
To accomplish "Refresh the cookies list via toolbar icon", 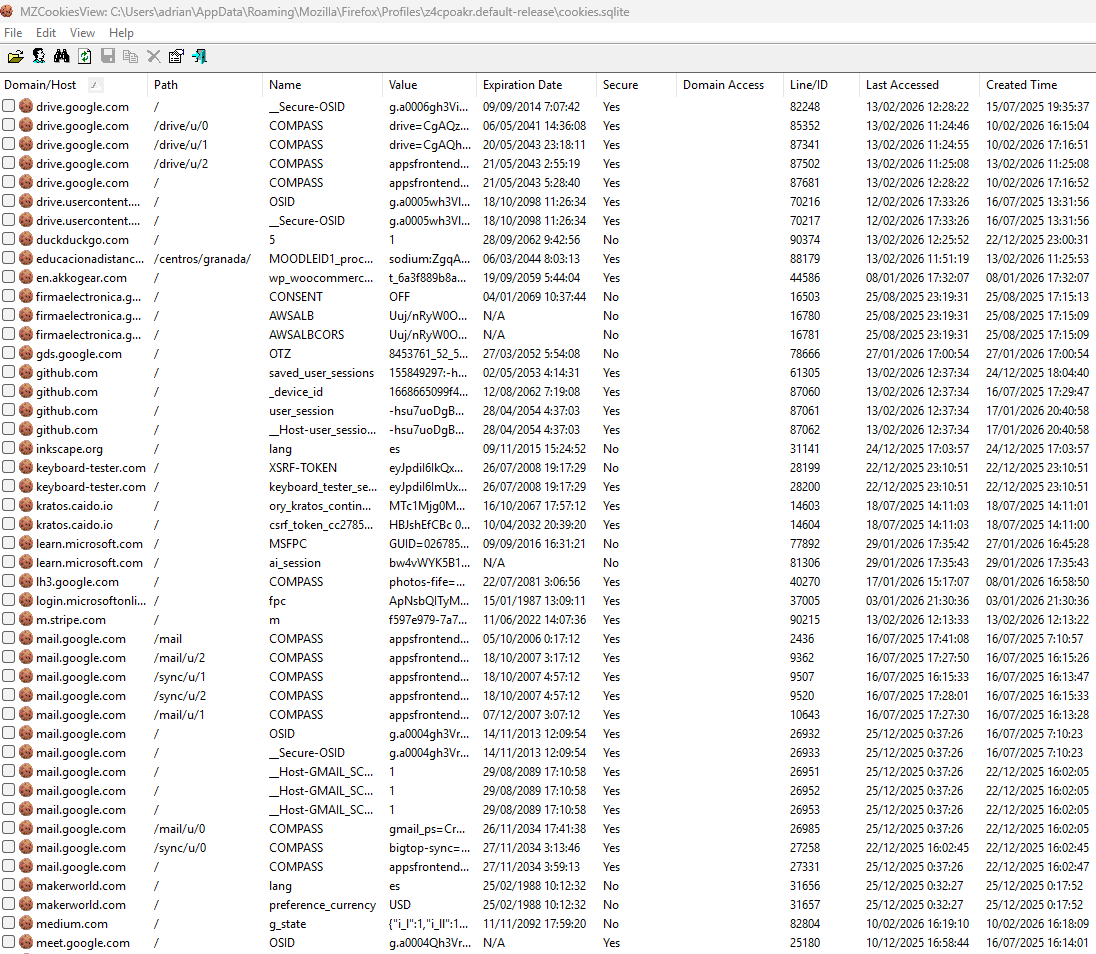I will click(85, 57).
